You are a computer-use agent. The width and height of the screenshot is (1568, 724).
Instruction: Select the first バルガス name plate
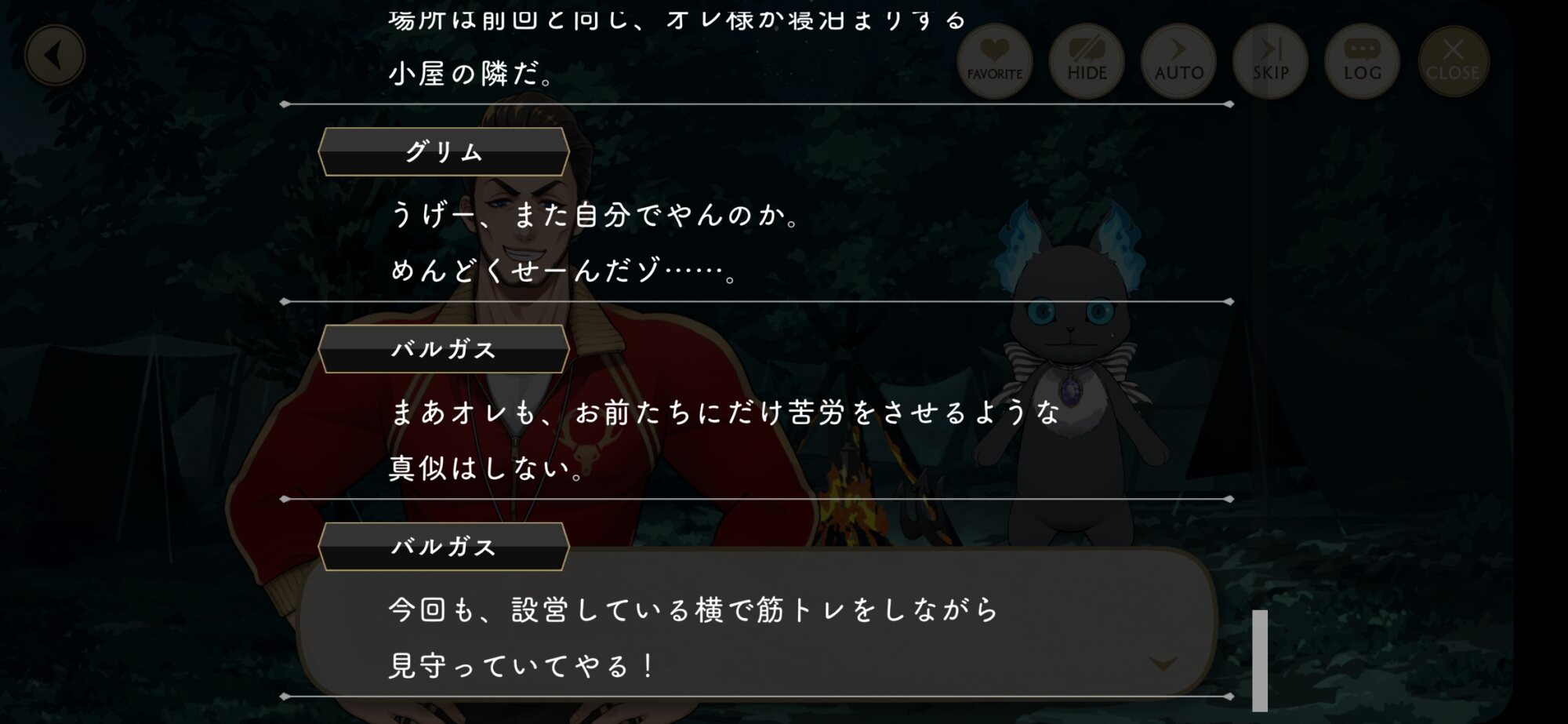444,349
